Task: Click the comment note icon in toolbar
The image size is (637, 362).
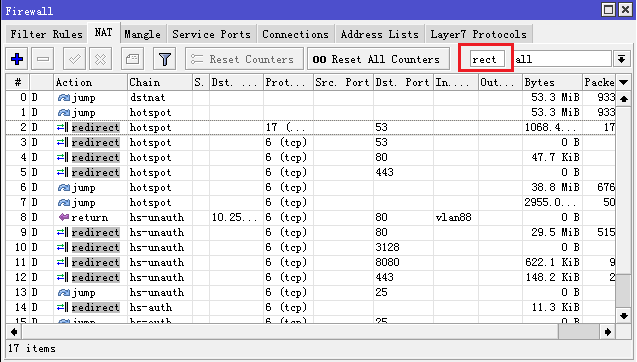Action: [x=132, y=59]
